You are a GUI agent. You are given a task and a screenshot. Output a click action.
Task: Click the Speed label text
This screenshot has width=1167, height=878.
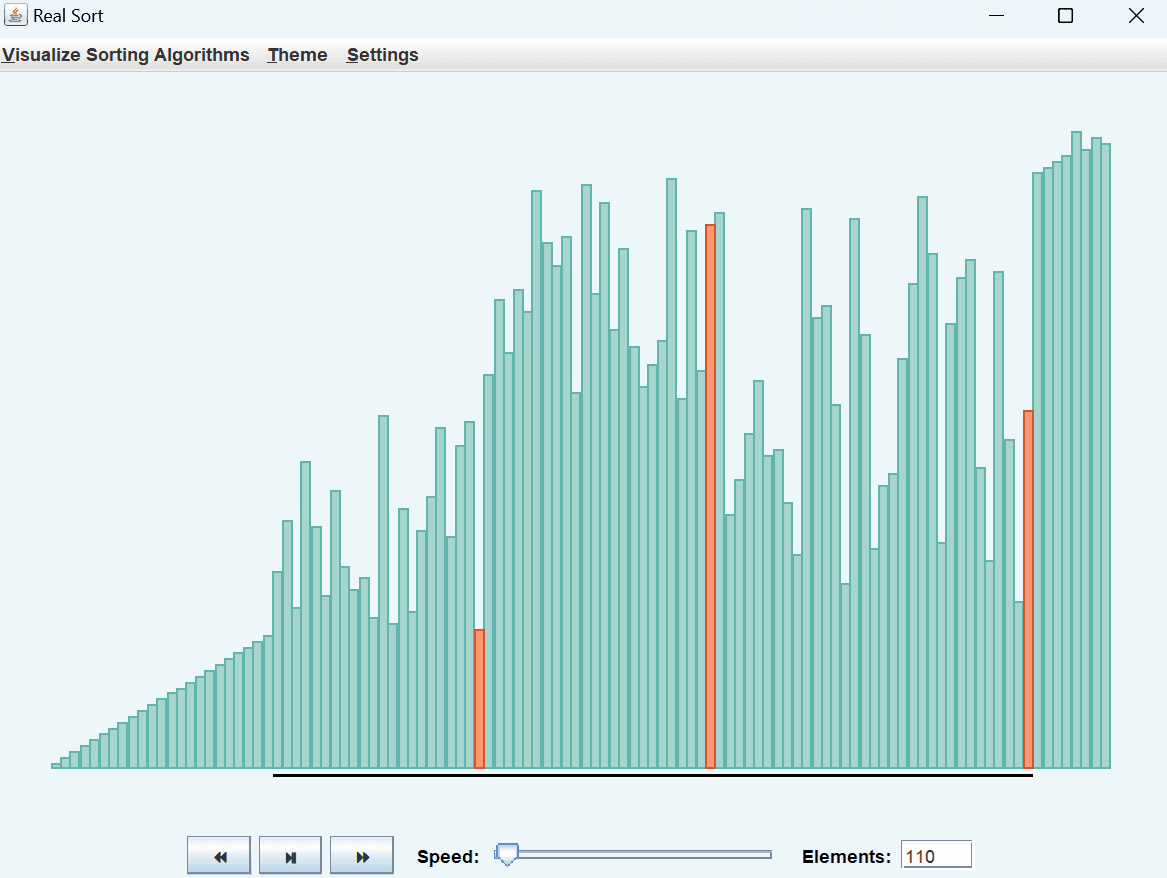(x=448, y=855)
